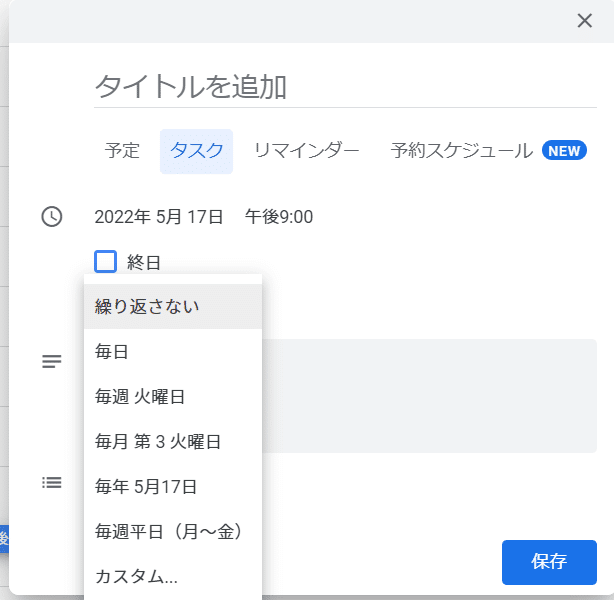This screenshot has width=614, height=600.
Task: Click the NEW badge
Action: click(564, 151)
